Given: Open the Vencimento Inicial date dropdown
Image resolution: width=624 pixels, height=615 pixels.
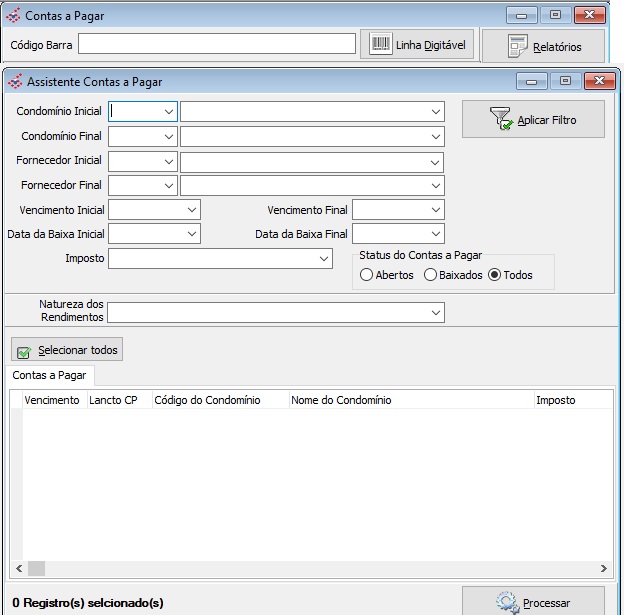Looking at the screenshot, I should 192,210.
